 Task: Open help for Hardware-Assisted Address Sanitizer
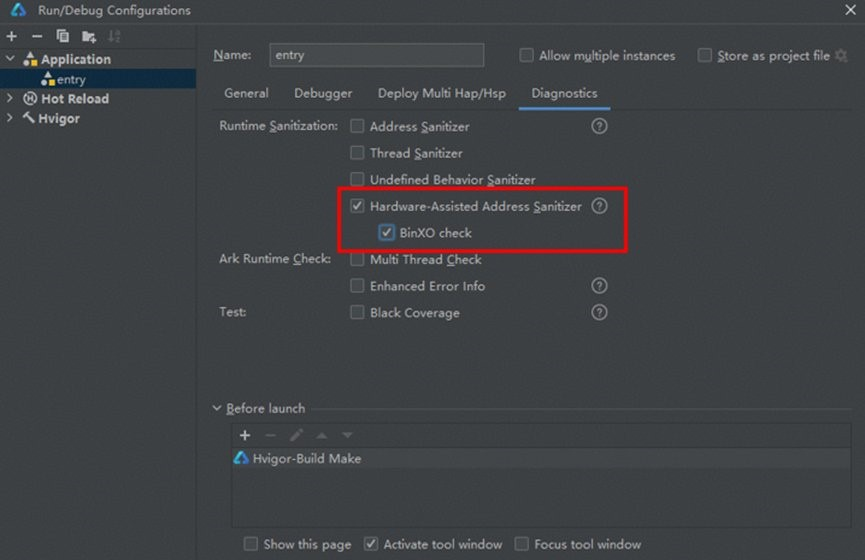(599, 206)
